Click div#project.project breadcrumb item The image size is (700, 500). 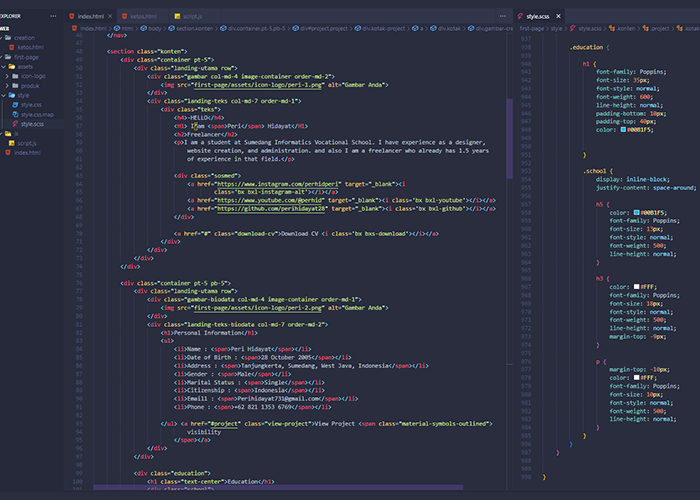[323, 29]
